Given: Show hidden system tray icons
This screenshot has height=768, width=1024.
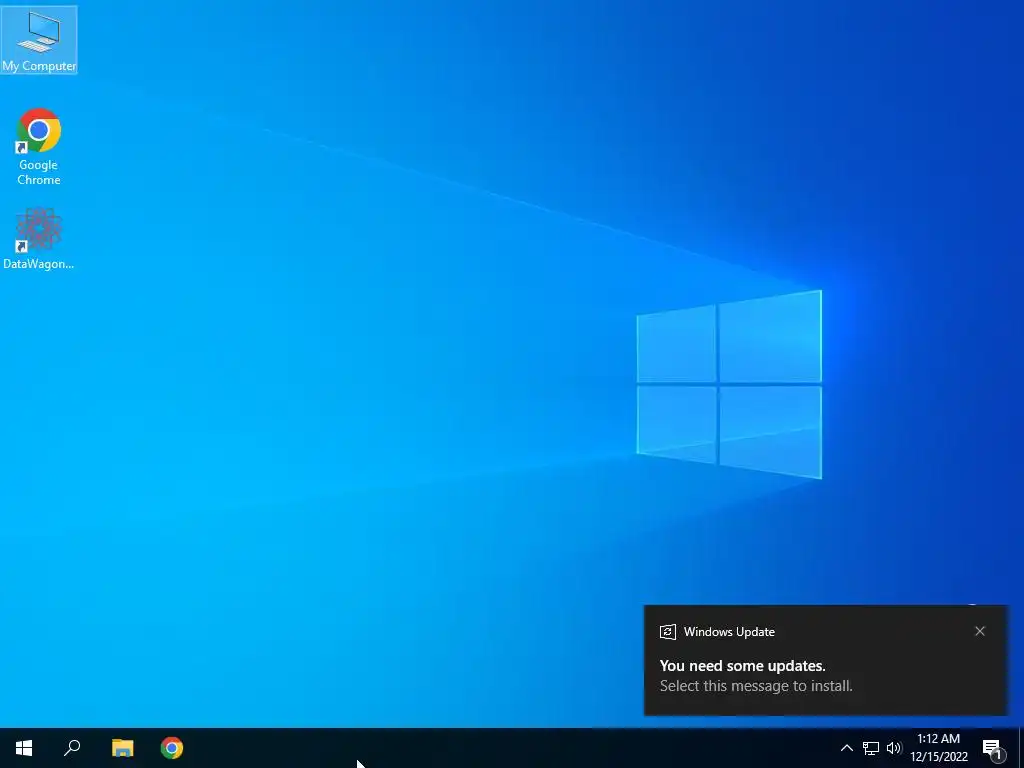Looking at the screenshot, I should 846,748.
